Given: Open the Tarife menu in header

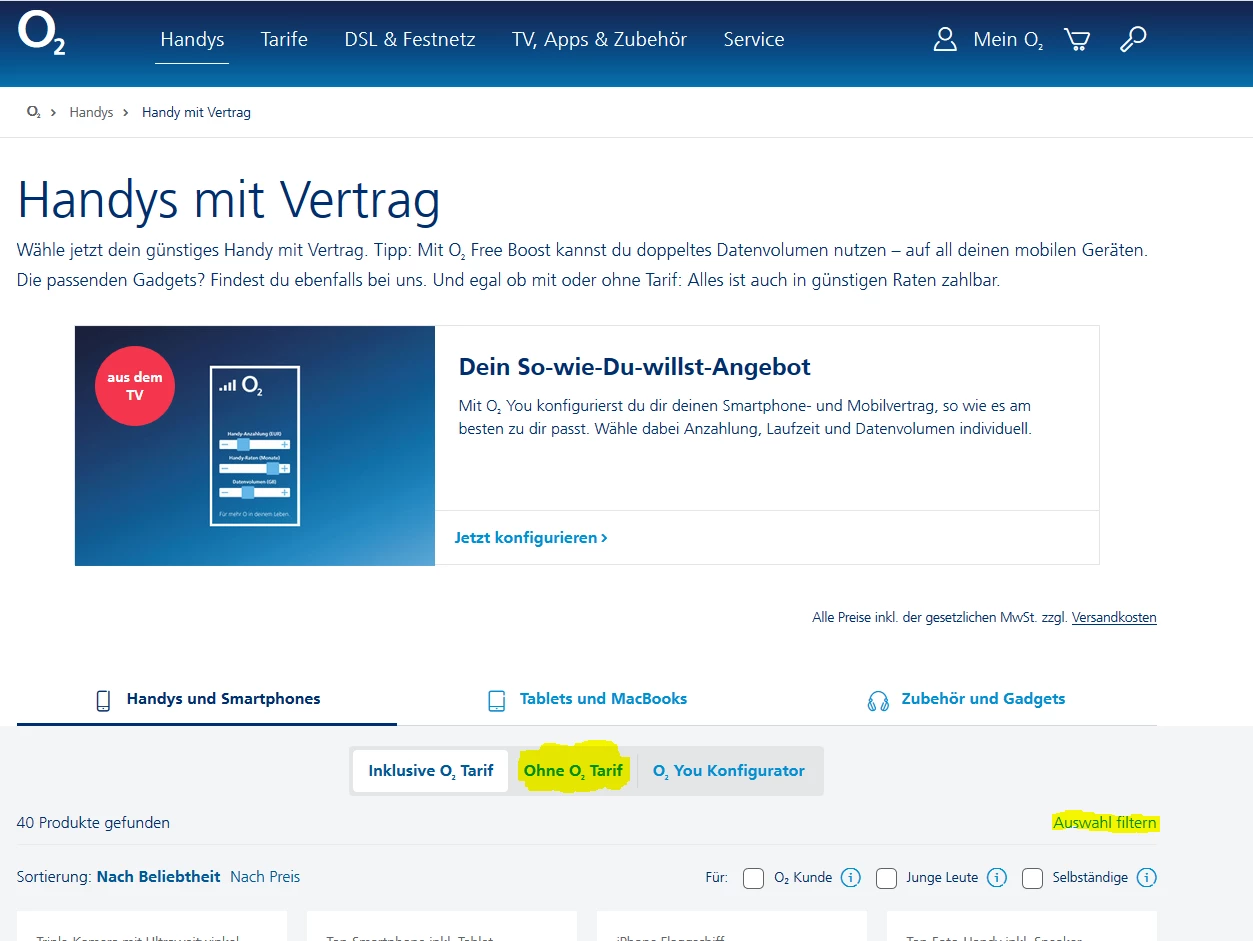Looking at the screenshot, I should pos(284,40).
